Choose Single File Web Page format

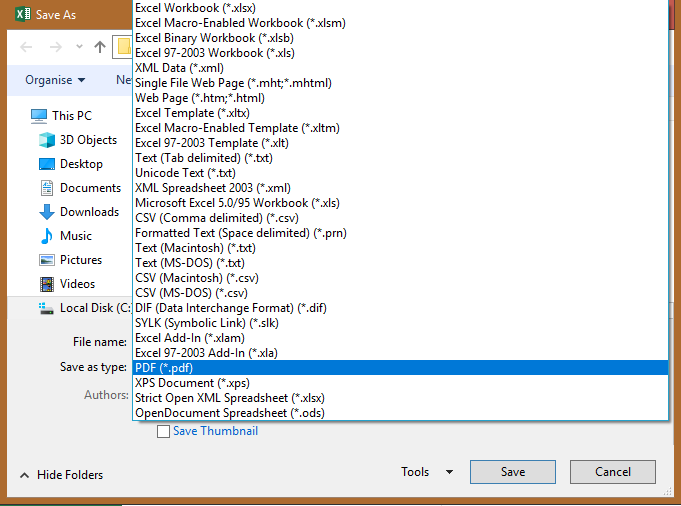pyautogui.click(x=400, y=83)
